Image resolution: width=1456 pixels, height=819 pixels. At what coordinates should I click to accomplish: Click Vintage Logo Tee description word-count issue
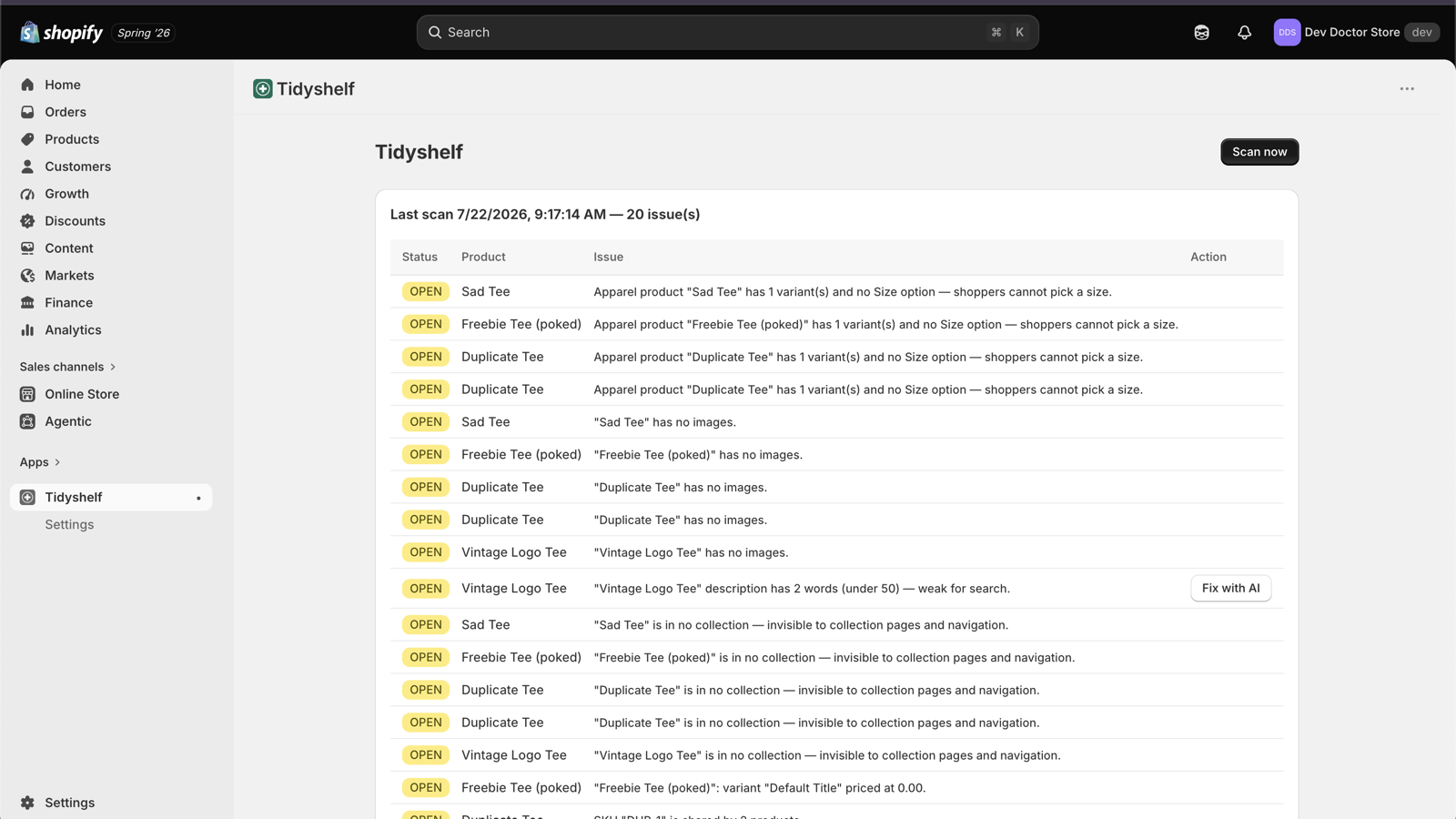802,589
